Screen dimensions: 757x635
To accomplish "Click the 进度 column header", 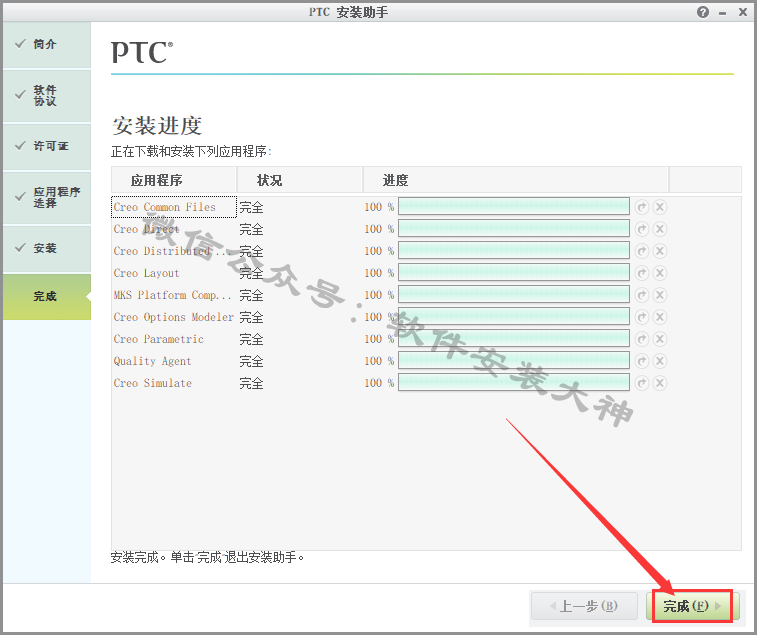I will [516, 180].
